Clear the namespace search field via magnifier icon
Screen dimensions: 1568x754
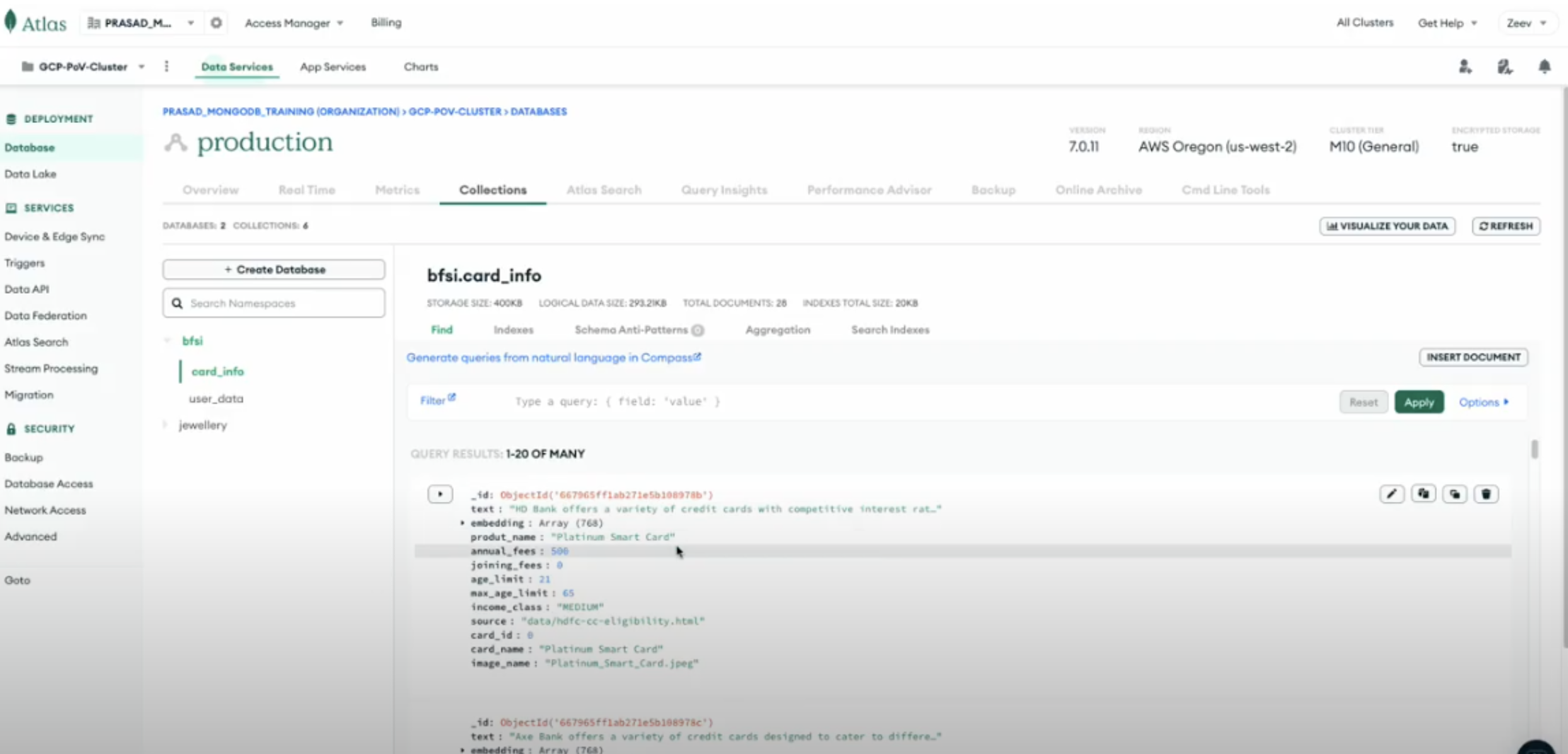(177, 303)
